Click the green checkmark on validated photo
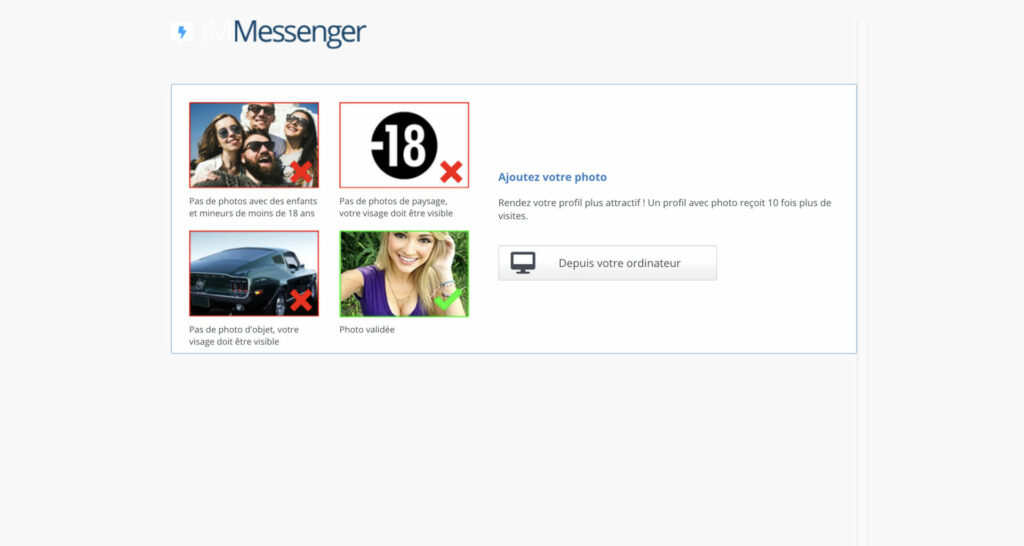Viewport: 1024px width, 546px height. point(449,299)
